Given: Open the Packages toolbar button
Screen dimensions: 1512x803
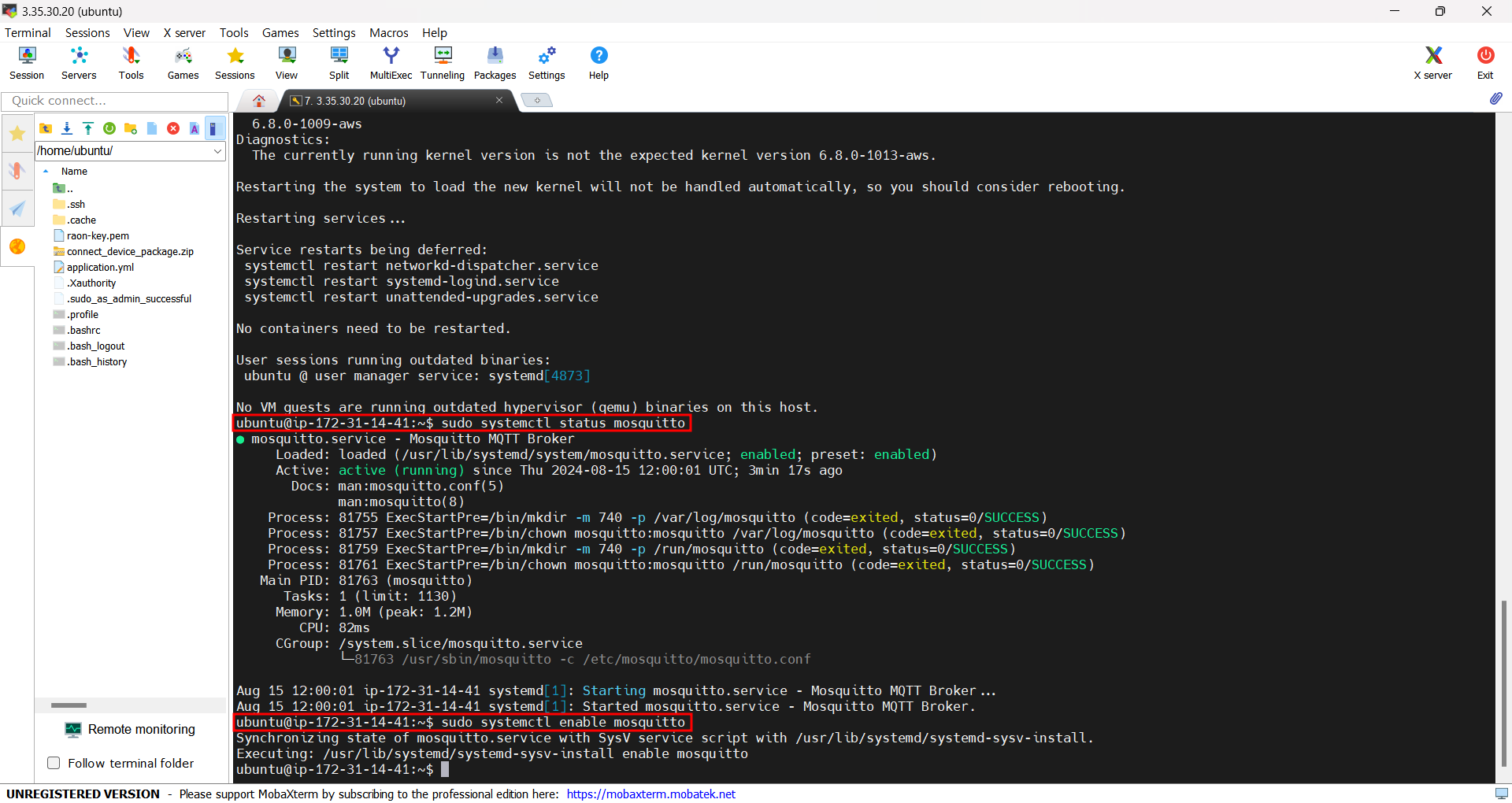Looking at the screenshot, I should point(495,63).
